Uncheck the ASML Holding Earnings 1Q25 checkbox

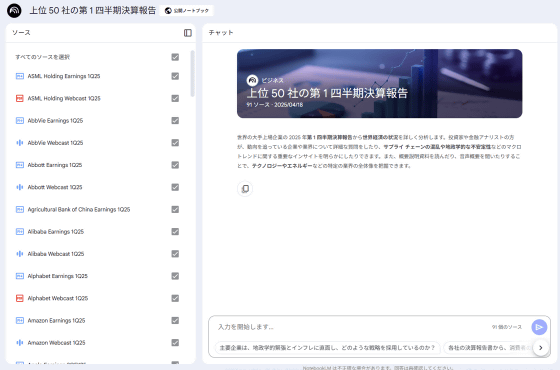[175, 76]
